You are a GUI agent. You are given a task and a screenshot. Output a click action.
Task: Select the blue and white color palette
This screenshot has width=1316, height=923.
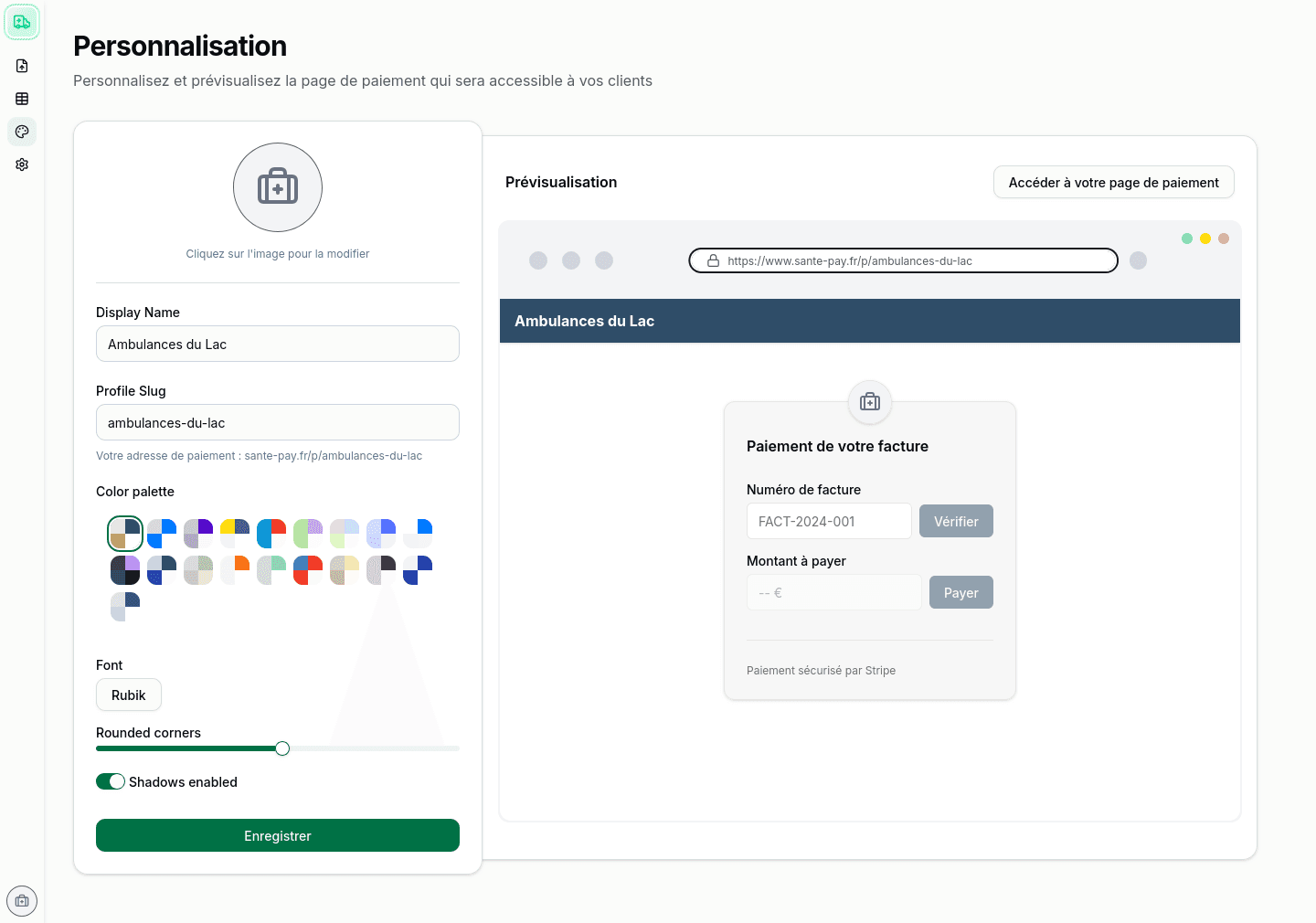[x=419, y=533]
